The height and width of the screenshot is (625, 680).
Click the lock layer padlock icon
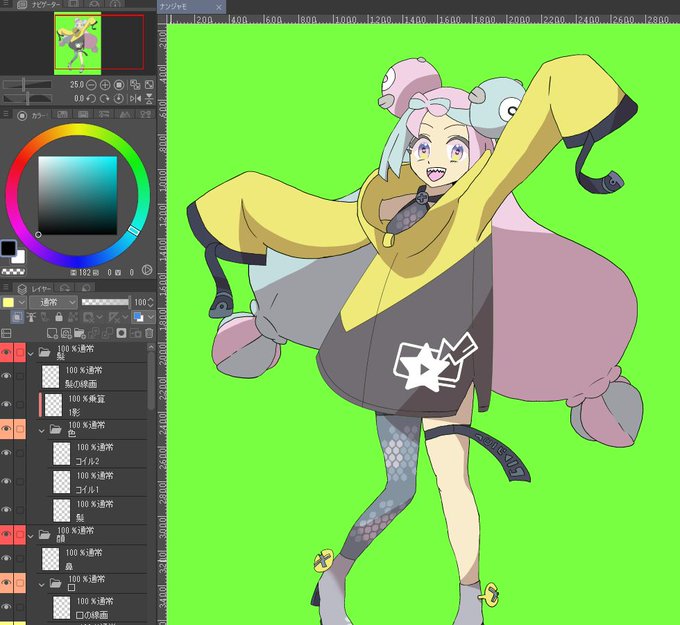(x=59, y=317)
